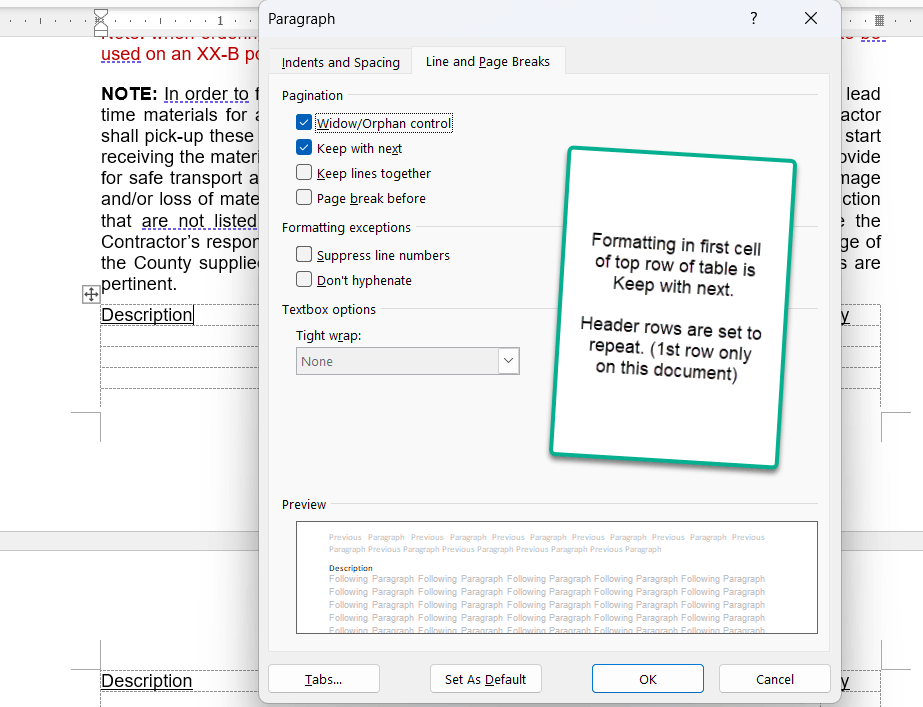Enable Keep lines together

304,172
